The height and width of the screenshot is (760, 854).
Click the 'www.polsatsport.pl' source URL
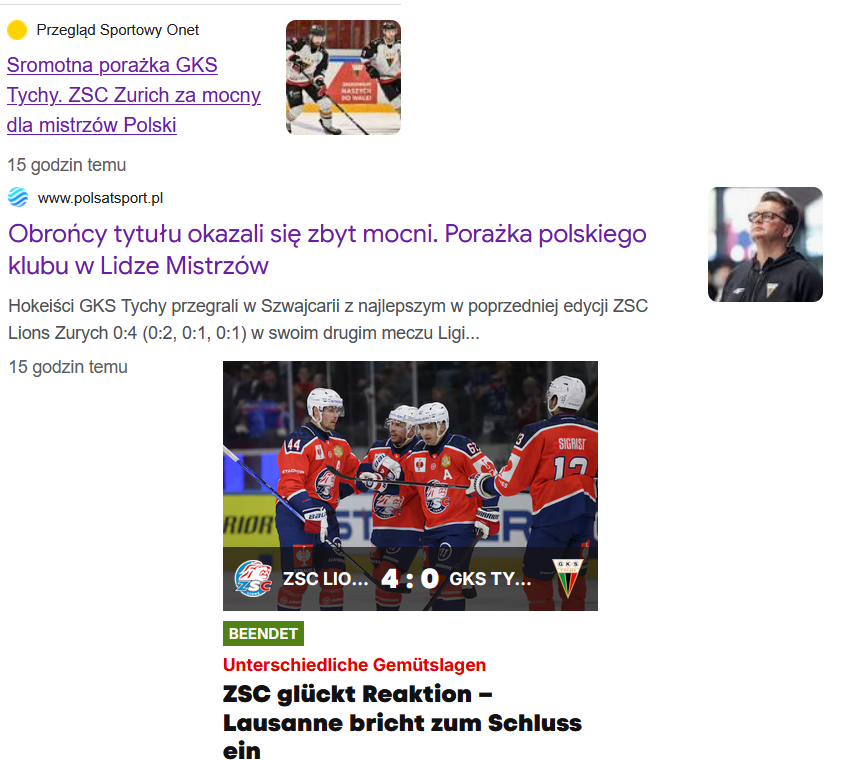[x=100, y=198]
